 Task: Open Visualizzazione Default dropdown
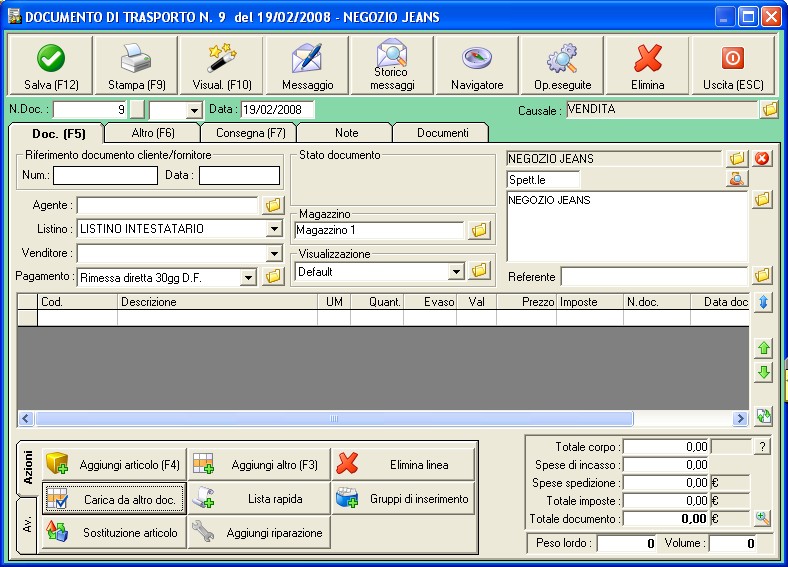[456, 272]
